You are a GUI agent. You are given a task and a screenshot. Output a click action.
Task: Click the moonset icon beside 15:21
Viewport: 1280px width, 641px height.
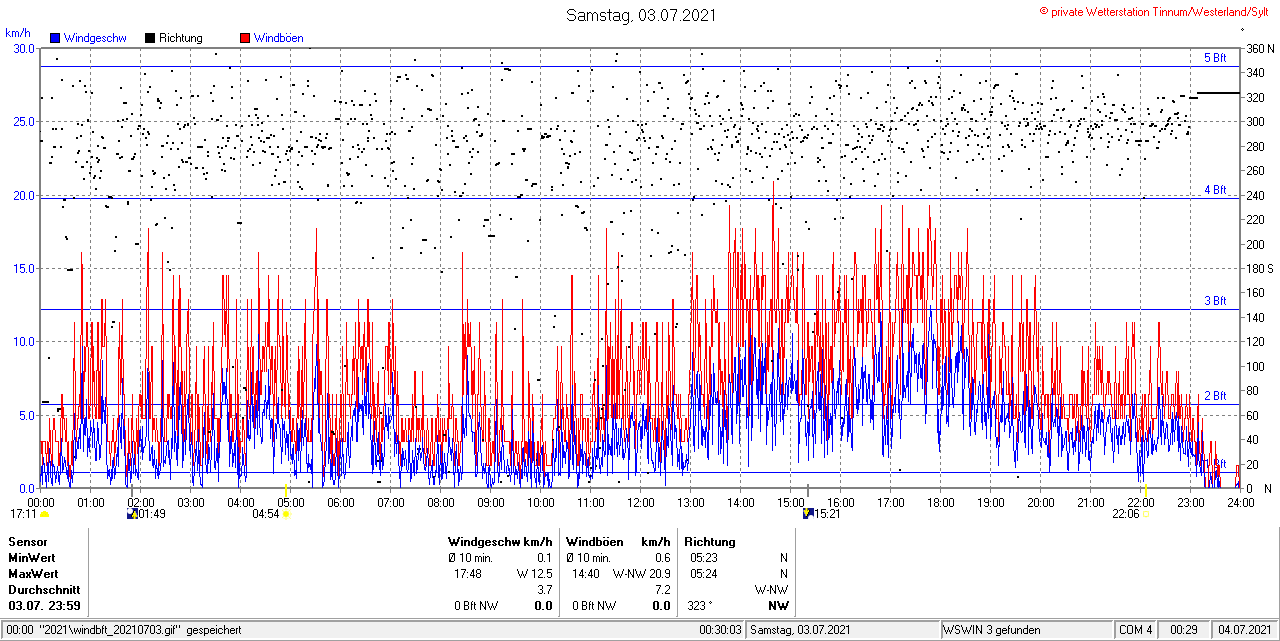click(x=808, y=514)
